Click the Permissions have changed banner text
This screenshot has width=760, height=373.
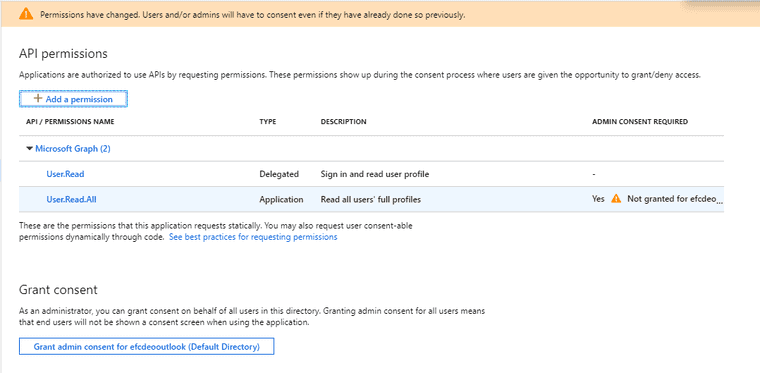pos(253,15)
